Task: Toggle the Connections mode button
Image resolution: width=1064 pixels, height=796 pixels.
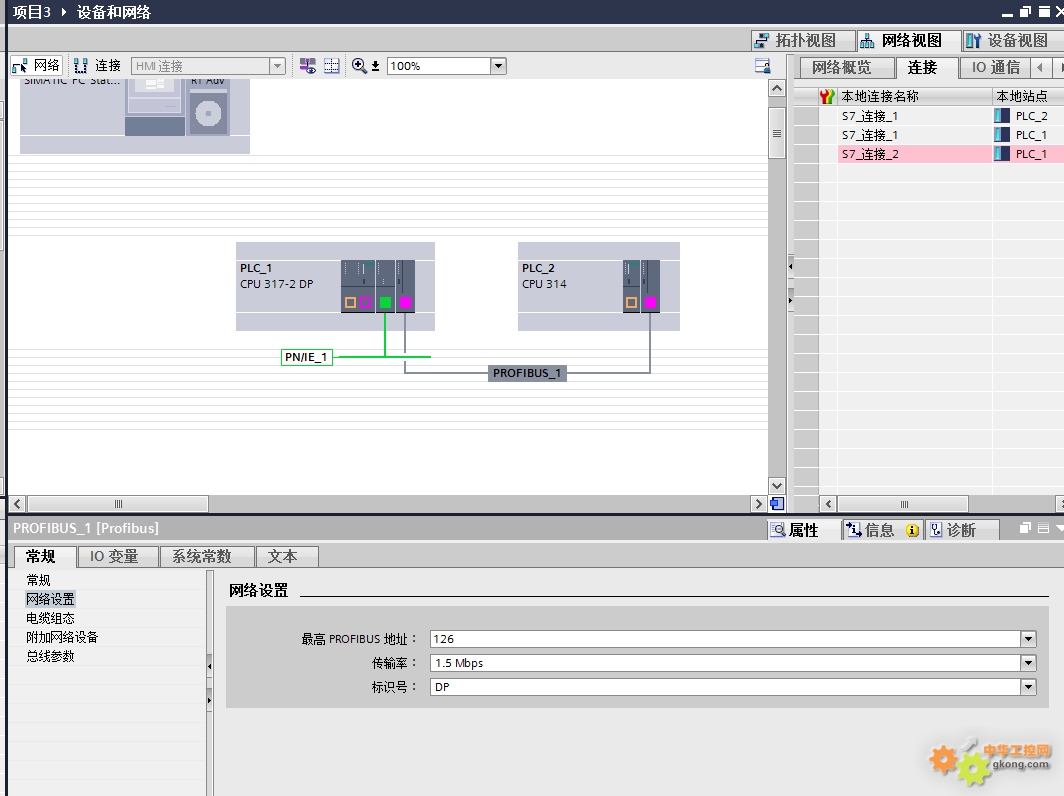Action: (x=98, y=66)
